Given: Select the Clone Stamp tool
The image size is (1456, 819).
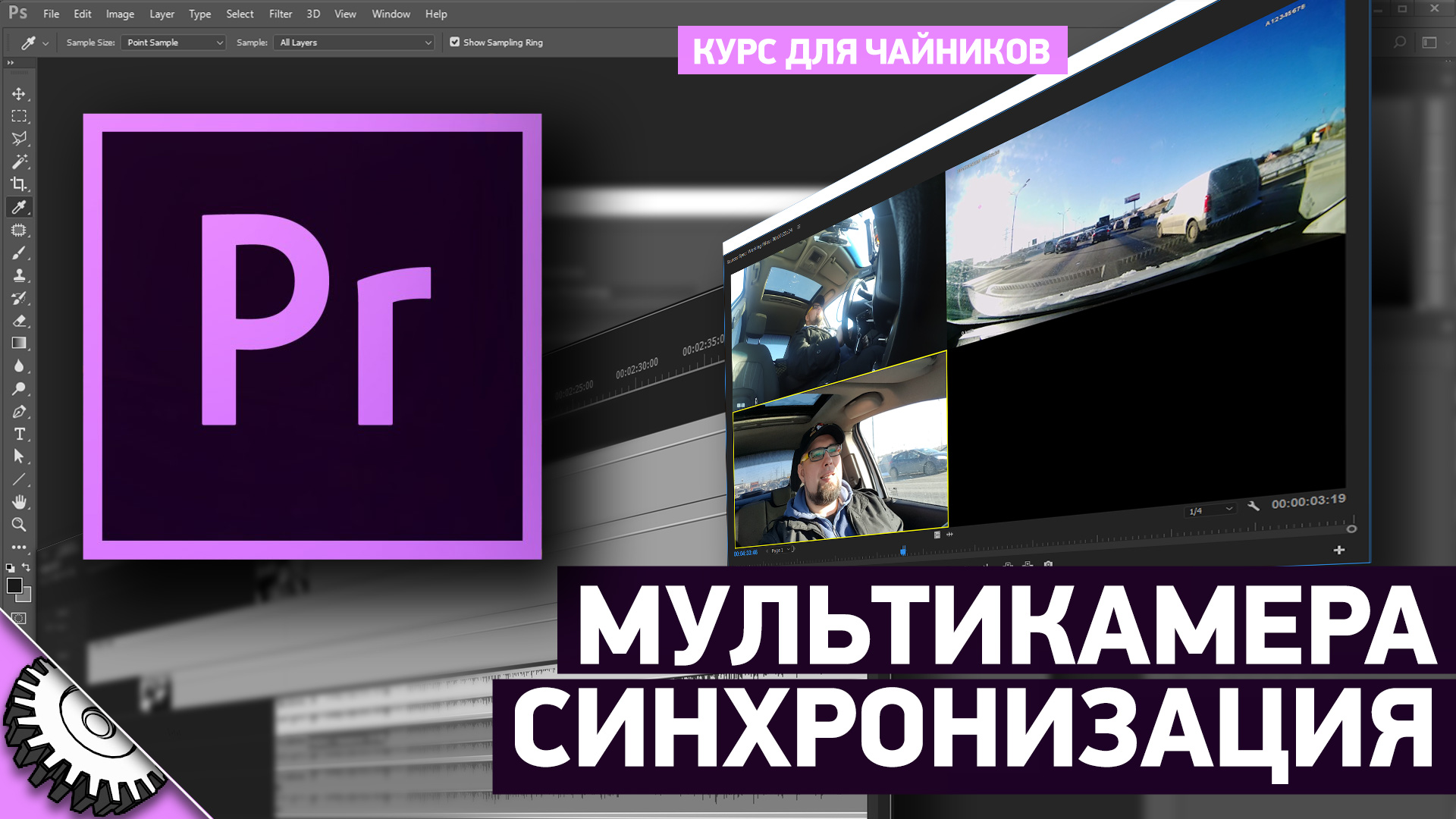Looking at the screenshot, I should pos(19,275).
